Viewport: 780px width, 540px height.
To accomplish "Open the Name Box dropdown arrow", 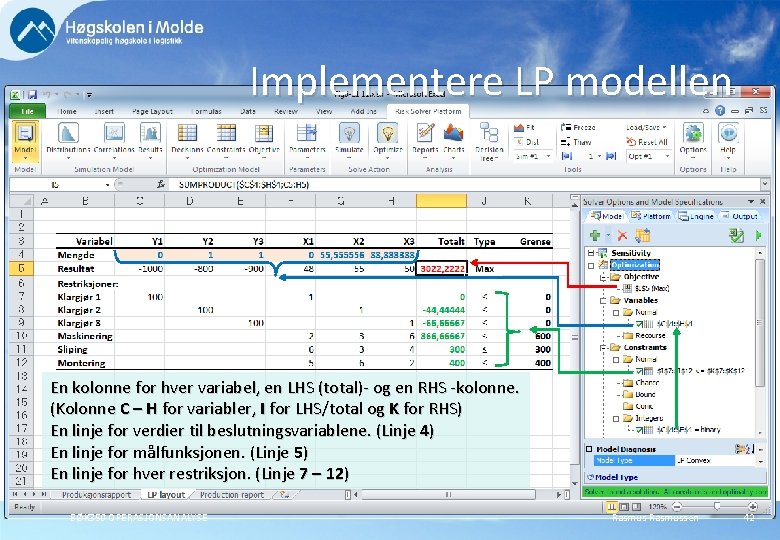I will tap(107, 185).
